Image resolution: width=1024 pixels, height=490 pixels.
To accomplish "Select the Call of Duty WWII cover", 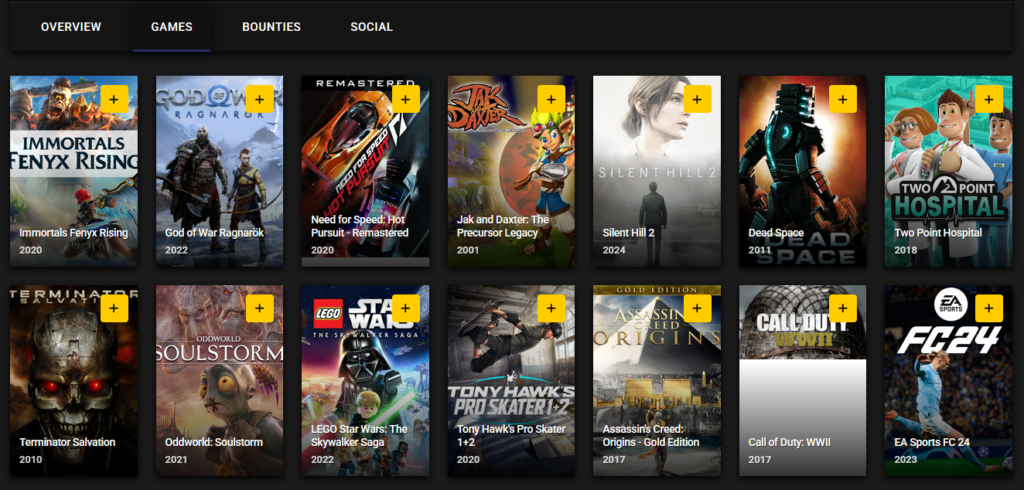I will pos(803,380).
